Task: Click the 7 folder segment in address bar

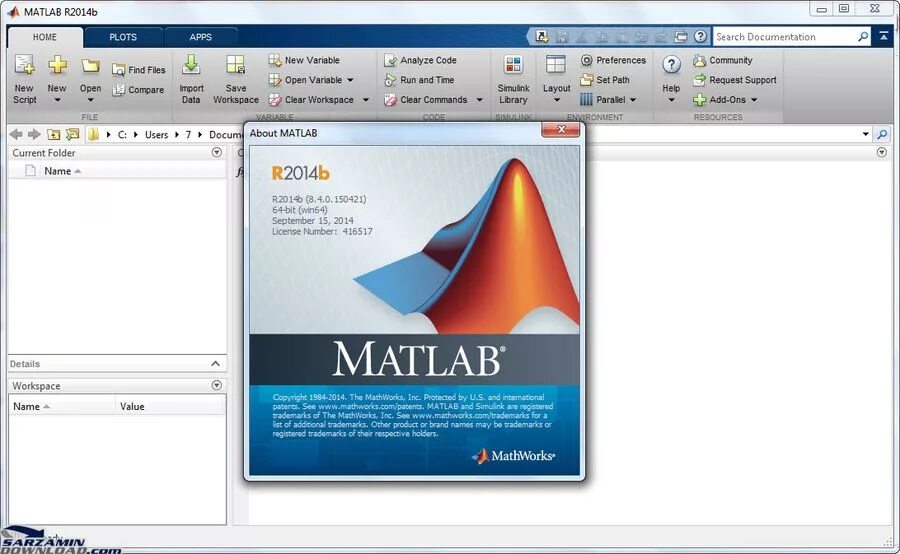Action: point(188,135)
